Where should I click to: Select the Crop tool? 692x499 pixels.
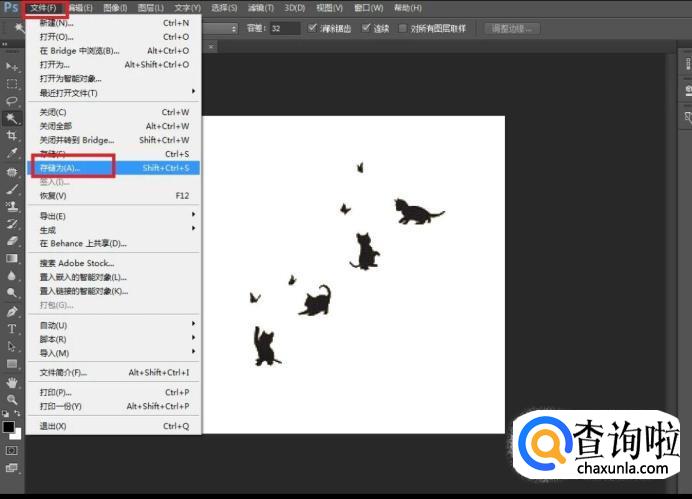tap(12, 135)
